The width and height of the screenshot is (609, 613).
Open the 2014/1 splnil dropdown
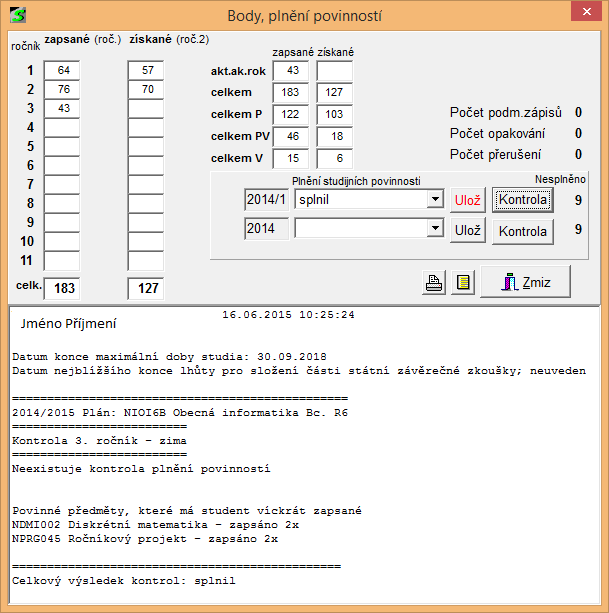pos(434,199)
